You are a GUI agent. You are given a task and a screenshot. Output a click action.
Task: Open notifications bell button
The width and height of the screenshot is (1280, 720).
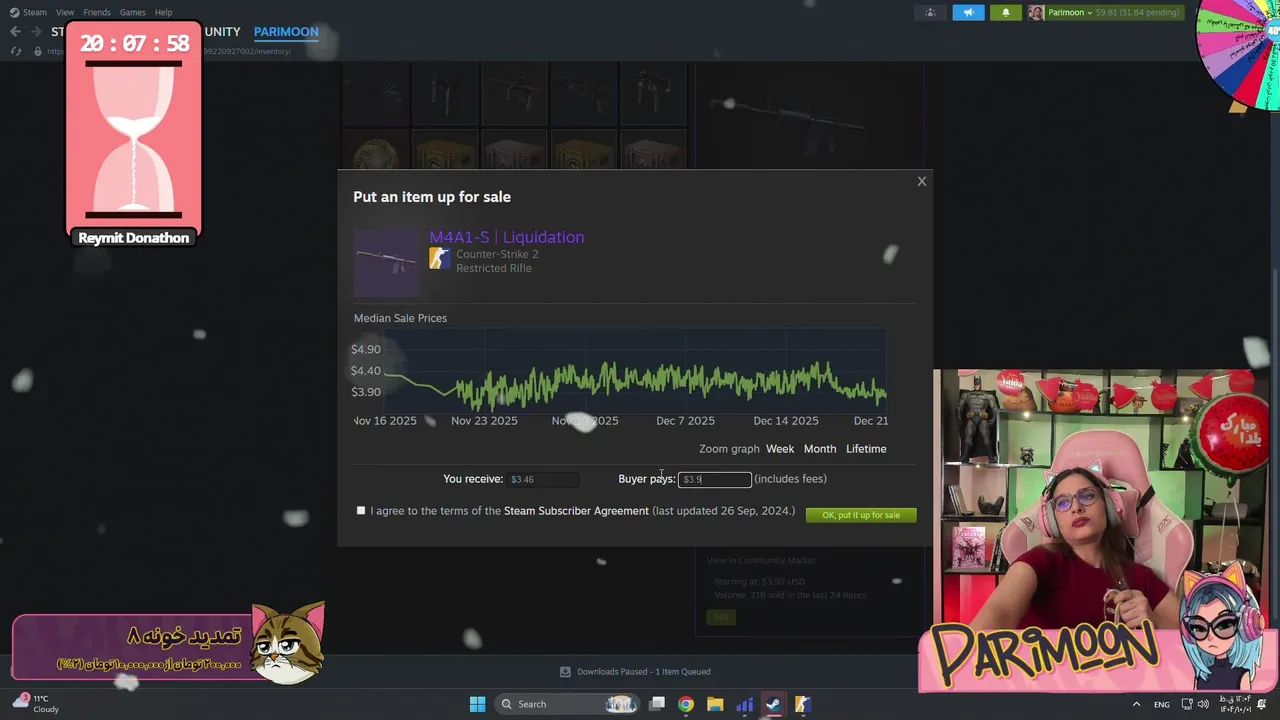coord(1006,12)
